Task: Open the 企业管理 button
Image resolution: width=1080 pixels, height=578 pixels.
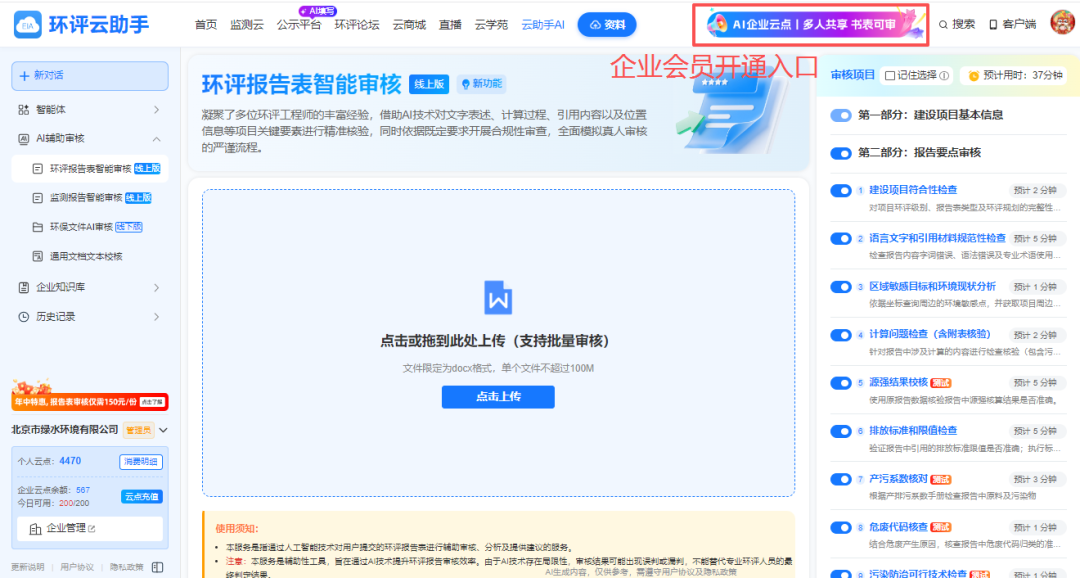Action: tap(90, 529)
